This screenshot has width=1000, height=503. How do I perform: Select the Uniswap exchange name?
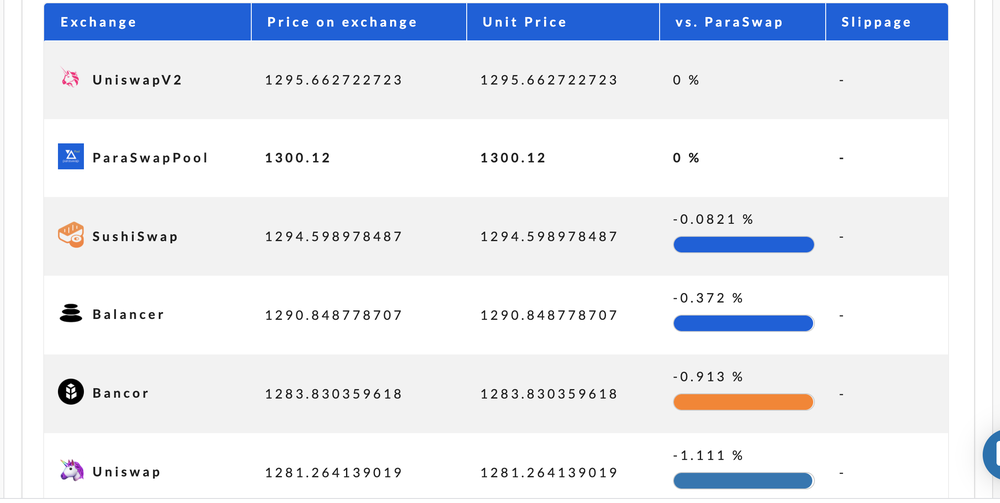pyautogui.click(x=126, y=472)
